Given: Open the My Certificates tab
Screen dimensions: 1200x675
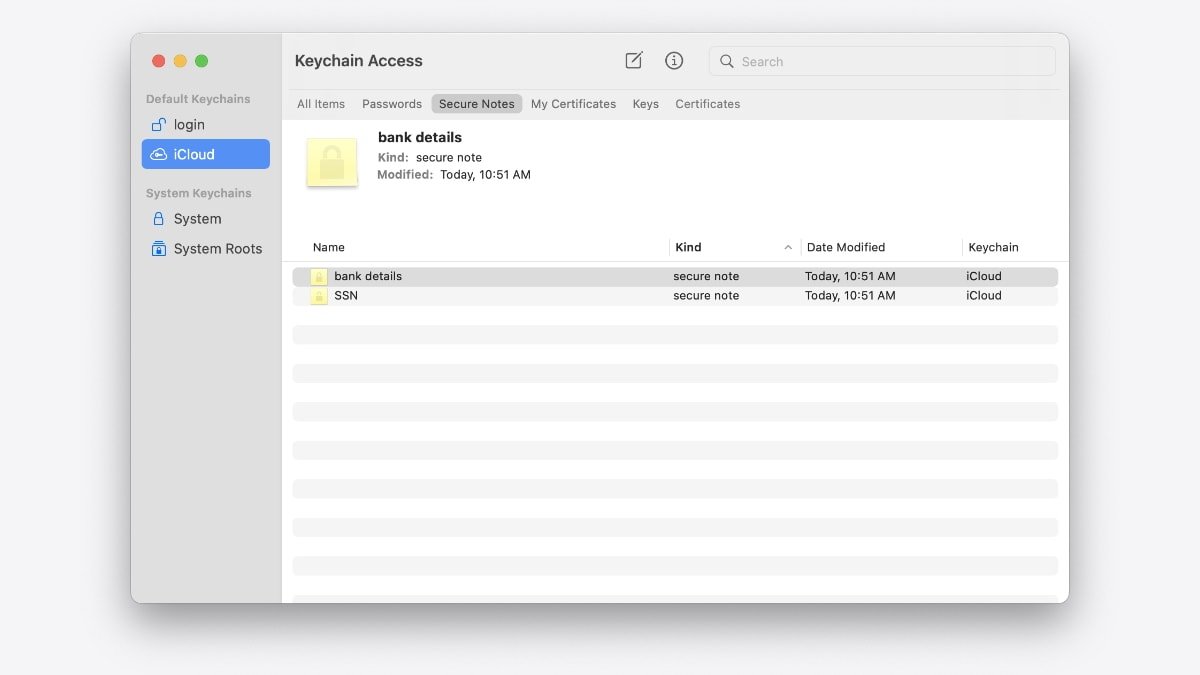Looking at the screenshot, I should pos(573,104).
